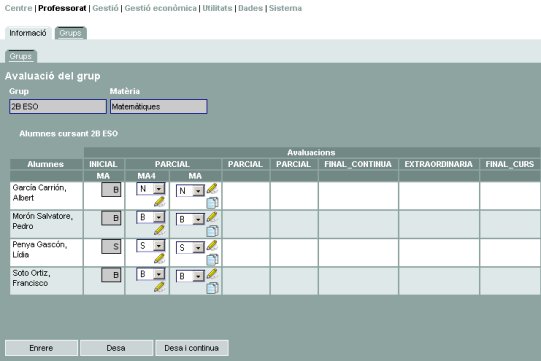
Task: Click student name Soto Ortiz, Francisco
Action: [31, 278]
